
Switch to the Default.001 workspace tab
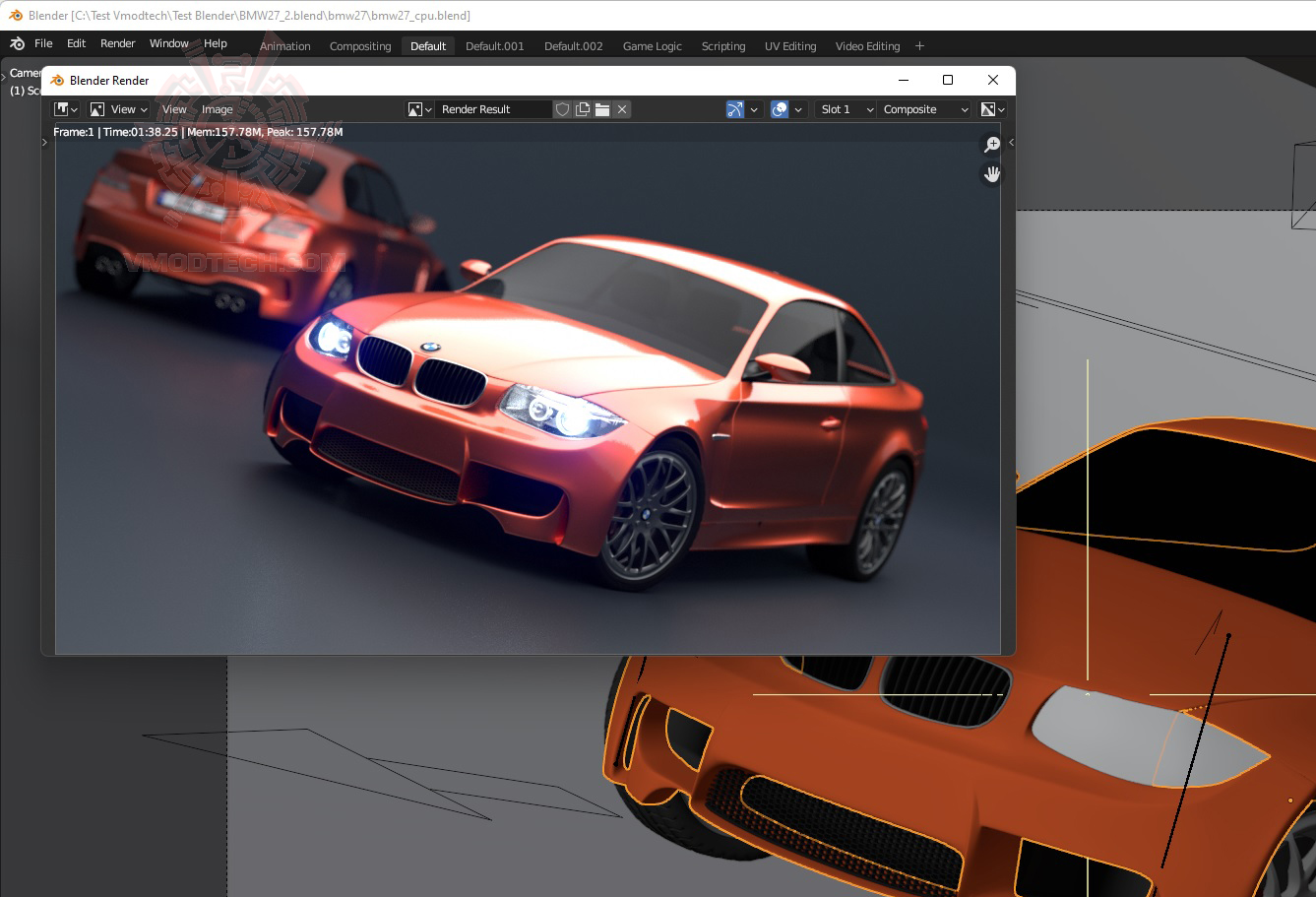pyautogui.click(x=494, y=46)
